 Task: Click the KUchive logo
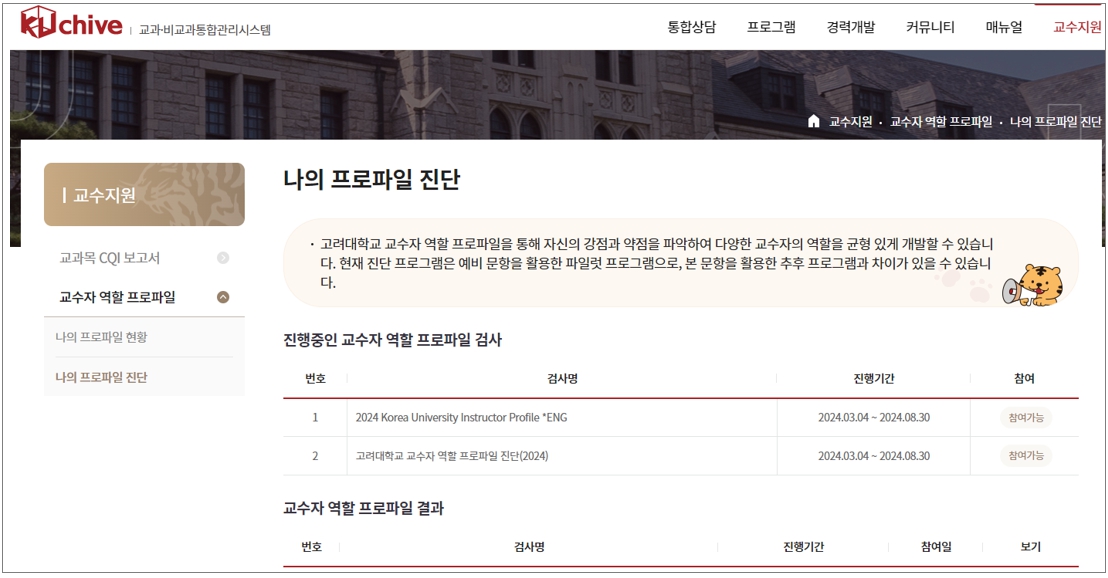[72, 26]
